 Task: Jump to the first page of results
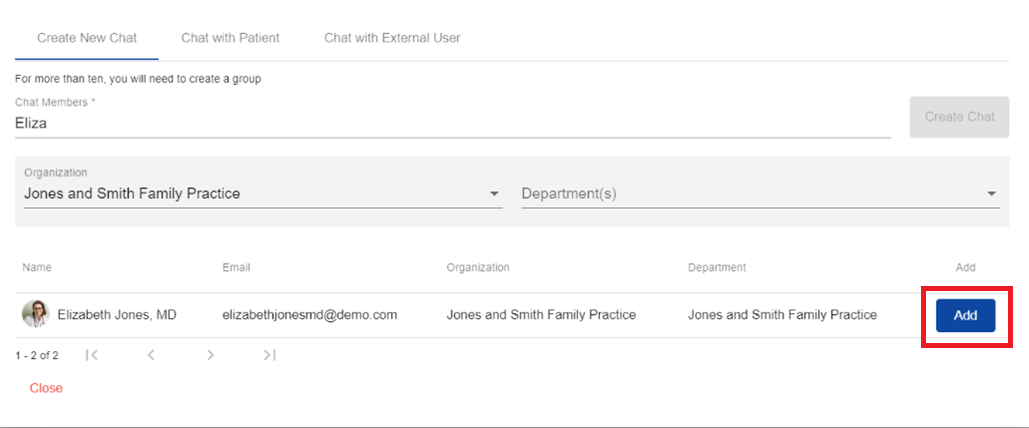click(x=92, y=355)
